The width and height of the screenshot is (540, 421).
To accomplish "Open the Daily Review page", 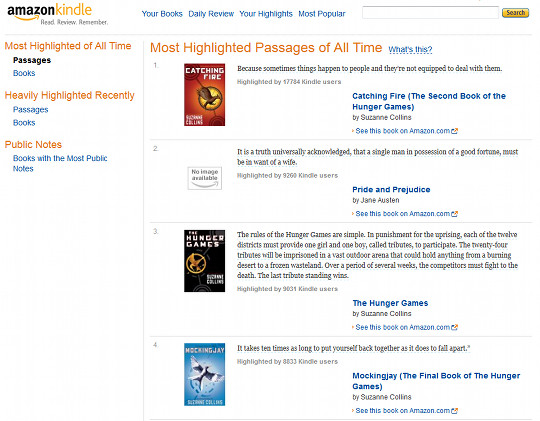I will (x=211, y=14).
